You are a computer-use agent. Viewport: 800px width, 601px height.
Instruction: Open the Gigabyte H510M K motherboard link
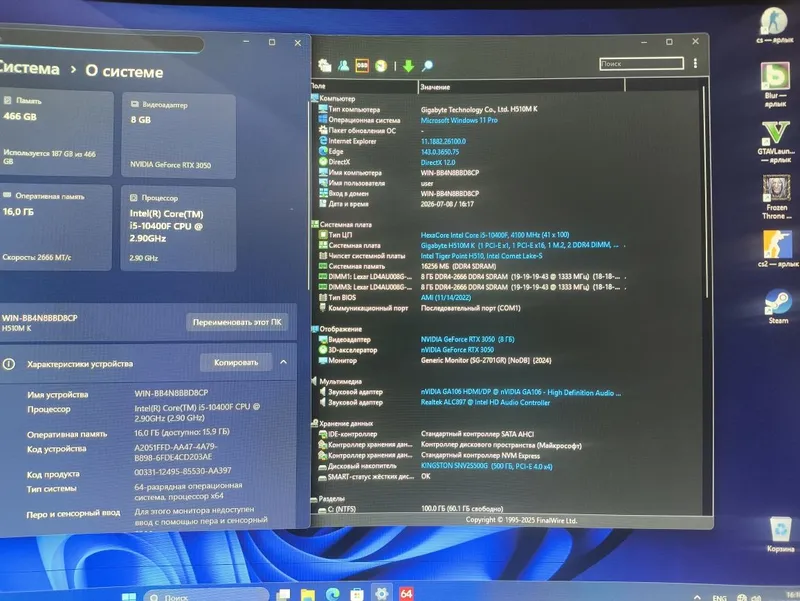[519, 245]
